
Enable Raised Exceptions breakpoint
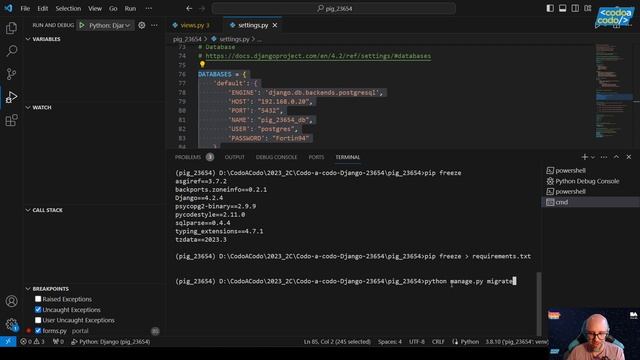(x=38, y=299)
